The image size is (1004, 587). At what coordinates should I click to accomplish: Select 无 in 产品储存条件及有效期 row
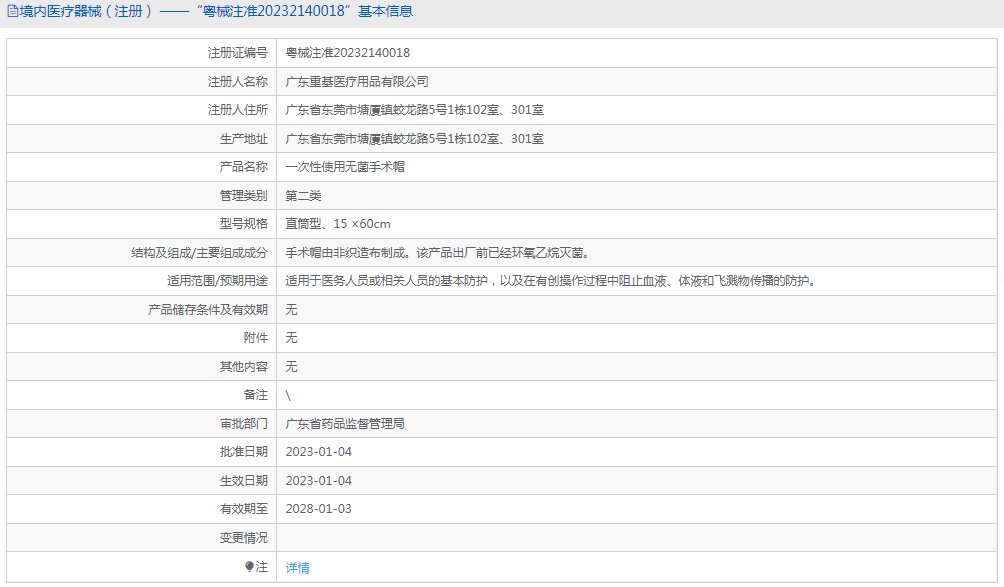click(291, 310)
